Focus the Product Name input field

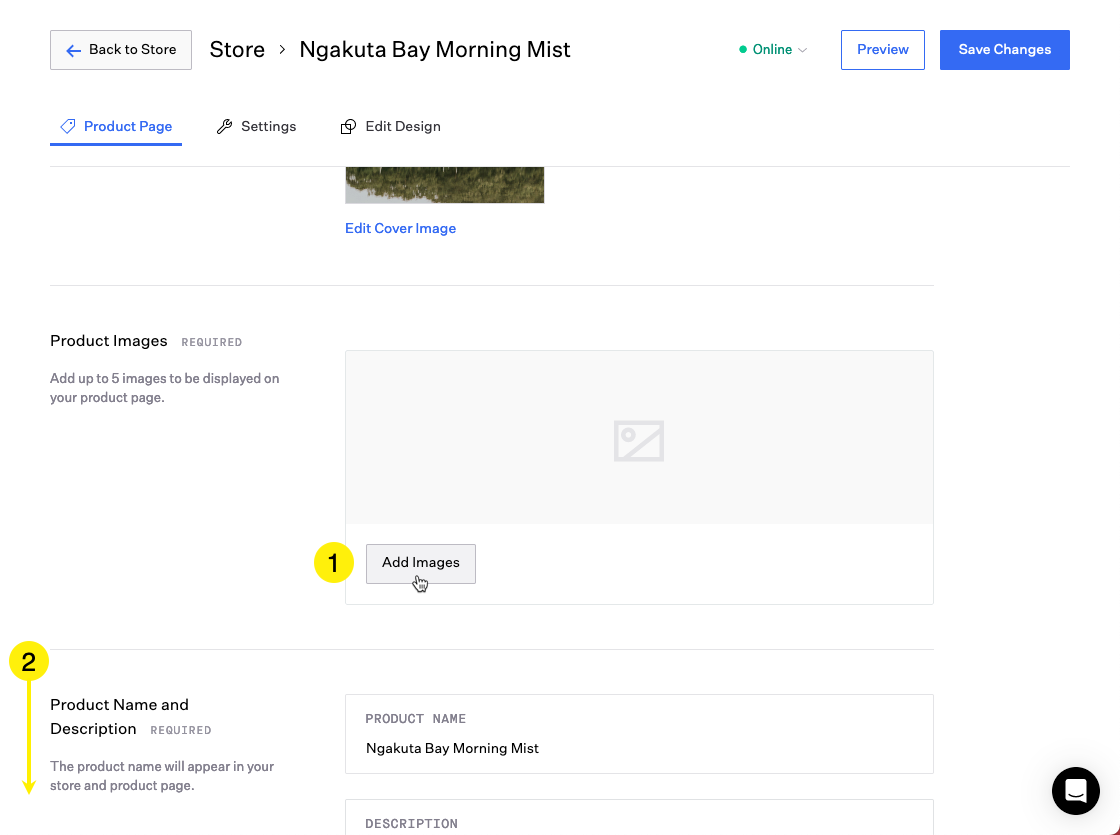(x=639, y=747)
